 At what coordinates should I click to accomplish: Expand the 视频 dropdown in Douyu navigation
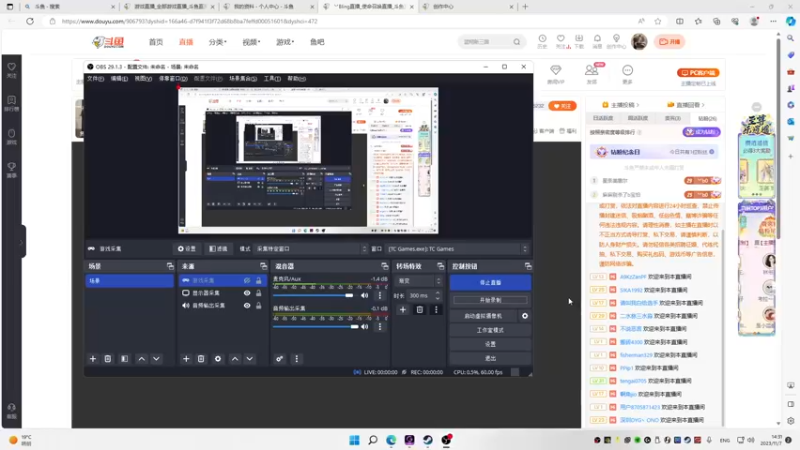point(251,42)
